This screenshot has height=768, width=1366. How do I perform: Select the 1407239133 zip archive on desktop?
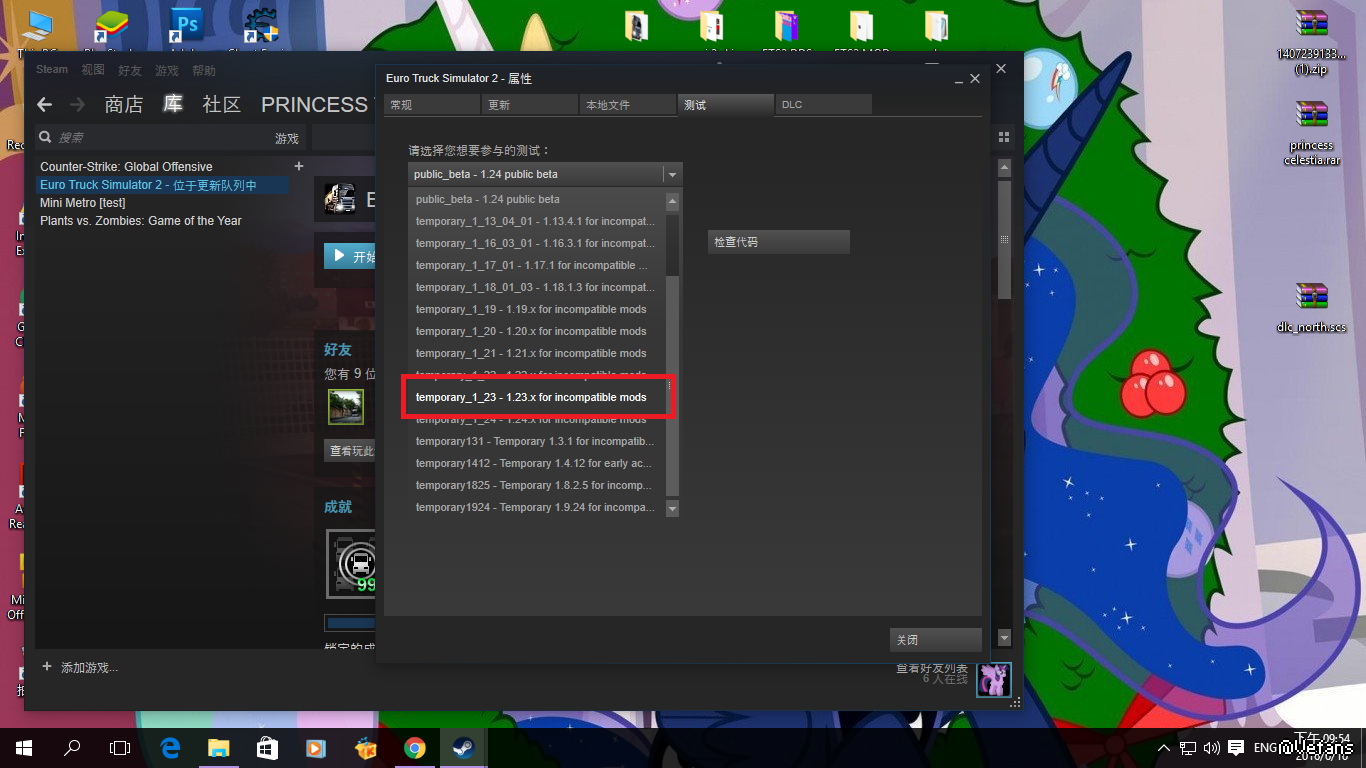click(x=1311, y=43)
